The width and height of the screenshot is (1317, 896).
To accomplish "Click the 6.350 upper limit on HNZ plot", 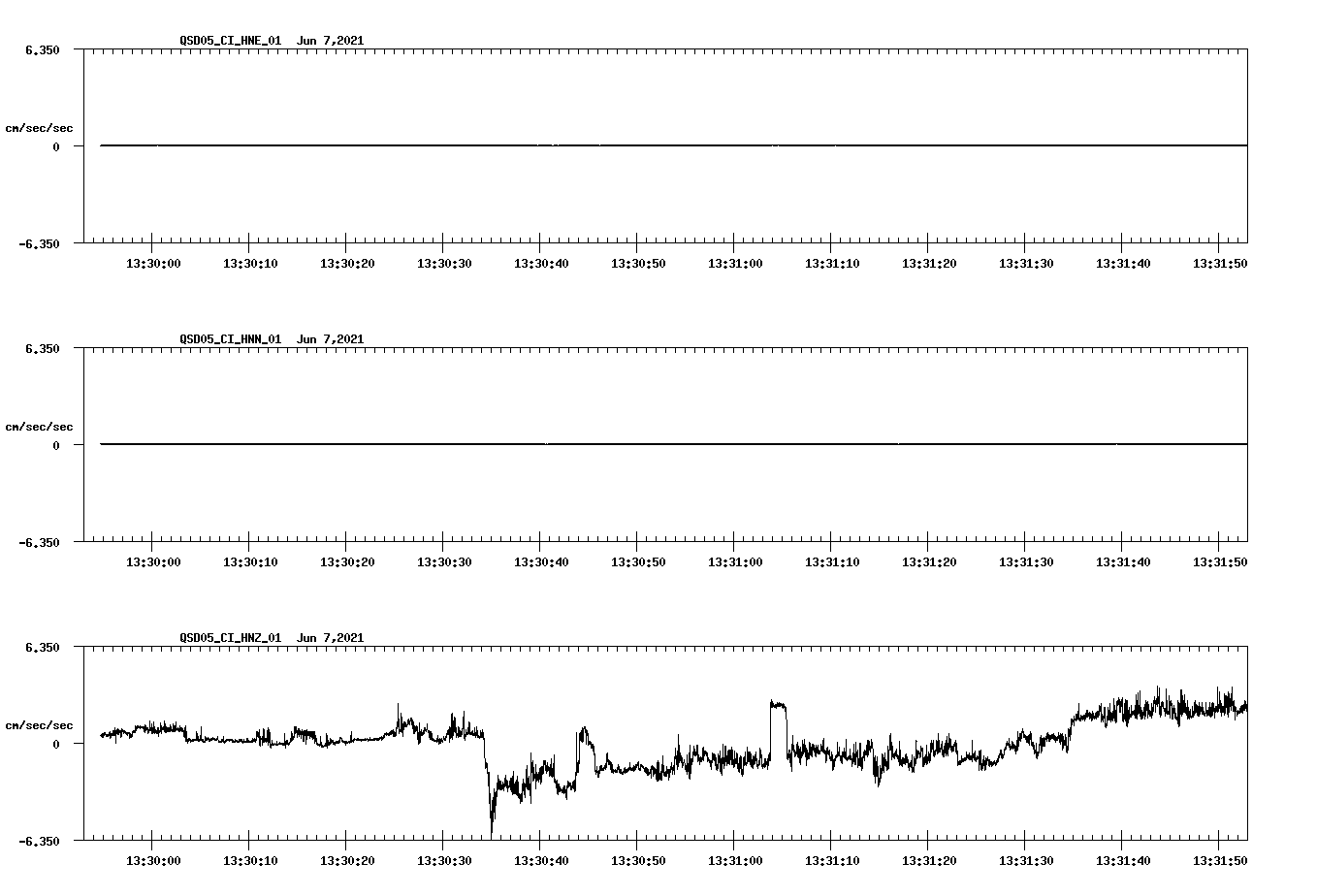I will point(43,647).
